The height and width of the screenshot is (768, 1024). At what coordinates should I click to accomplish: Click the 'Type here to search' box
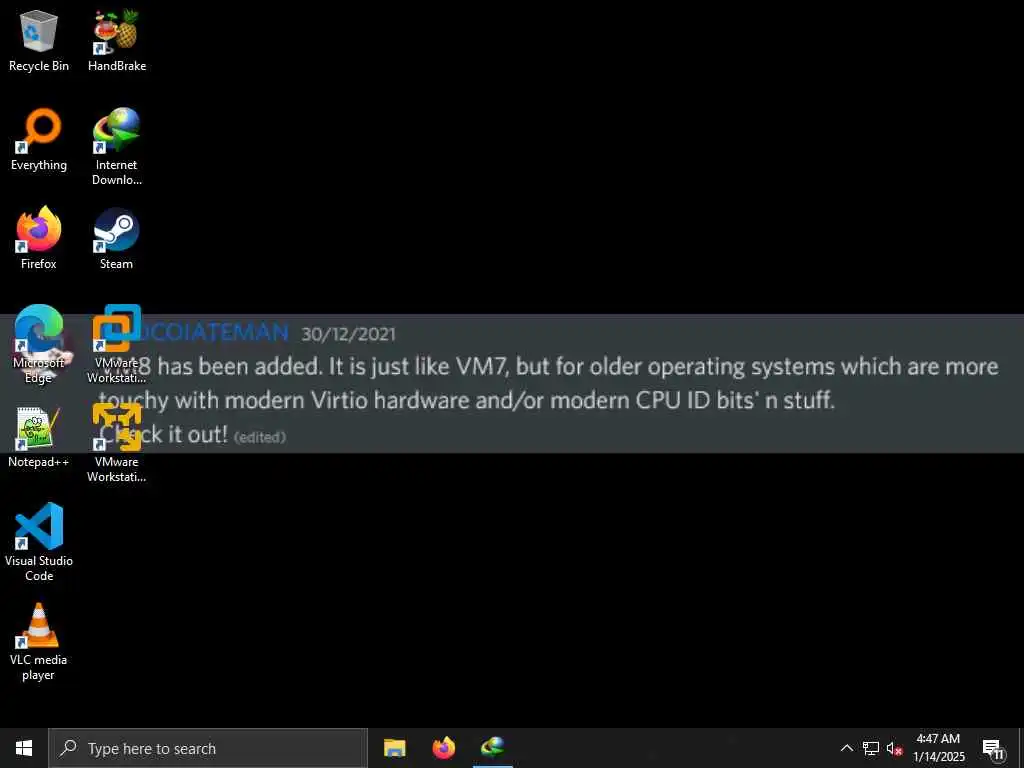click(x=208, y=748)
